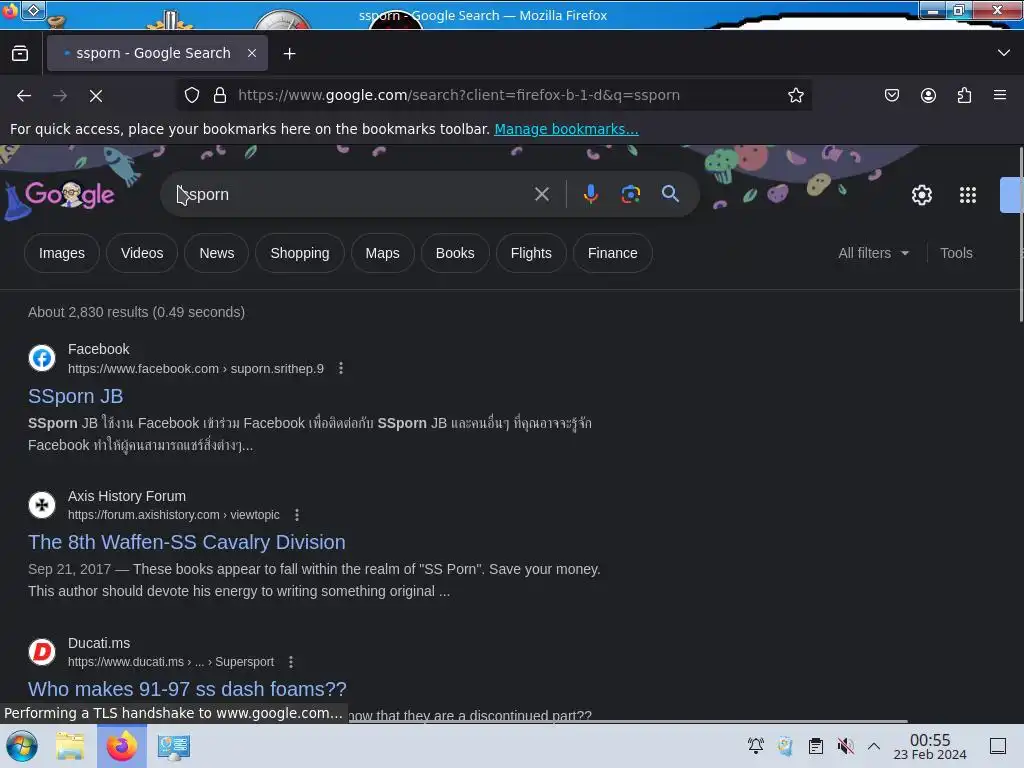Bookmark this page with the star
The width and height of the screenshot is (1024, 768).
tap(795, 95)
